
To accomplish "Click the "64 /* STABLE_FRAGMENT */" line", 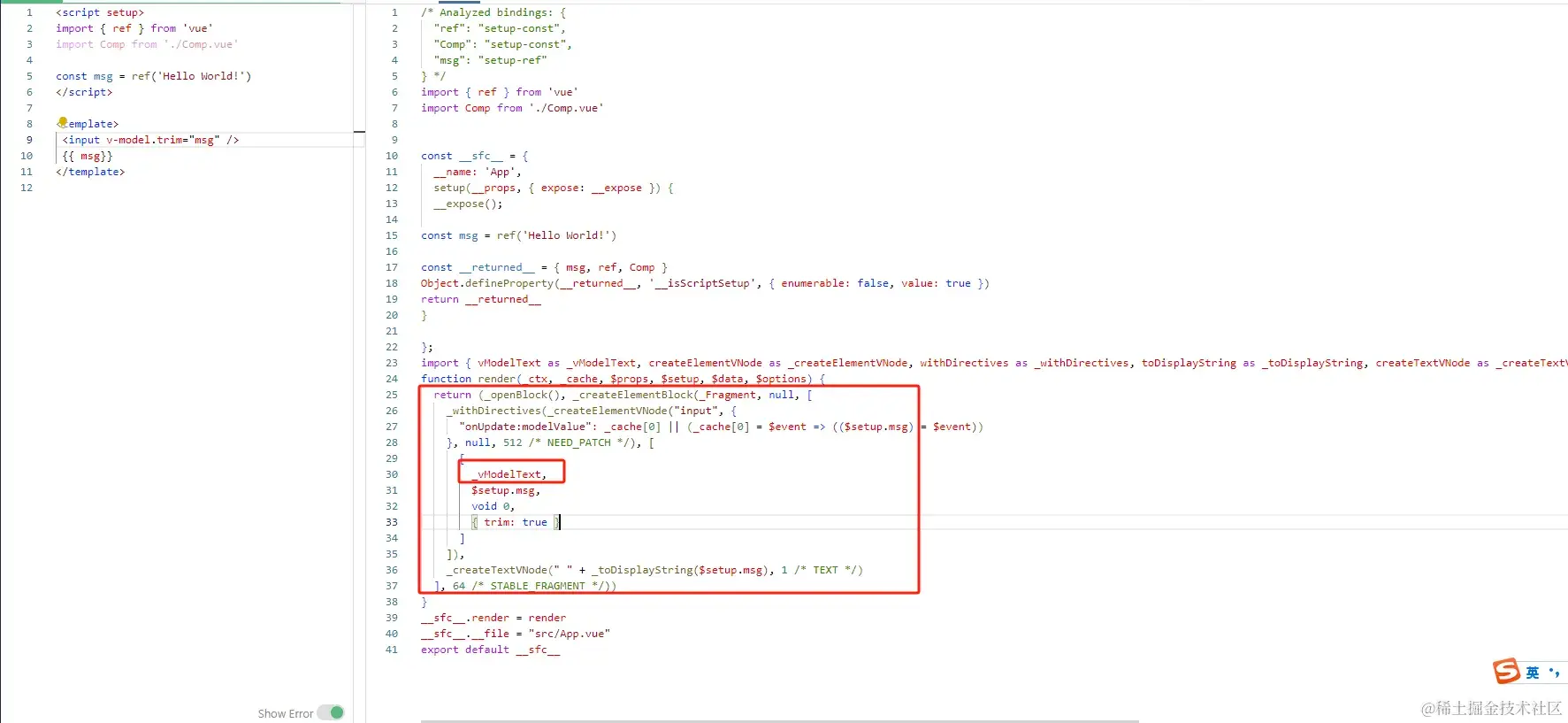I will click(525, 586).
